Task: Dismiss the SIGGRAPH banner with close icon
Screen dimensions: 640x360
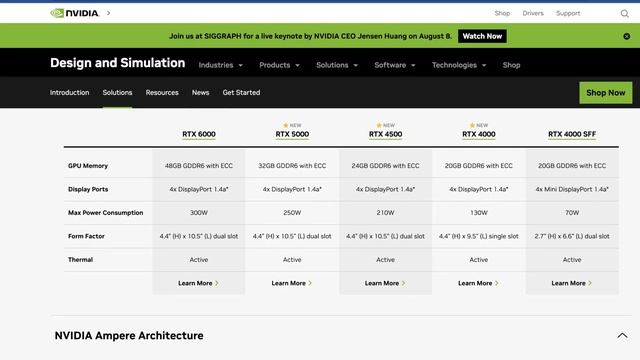Action: (x=627, y=36)
